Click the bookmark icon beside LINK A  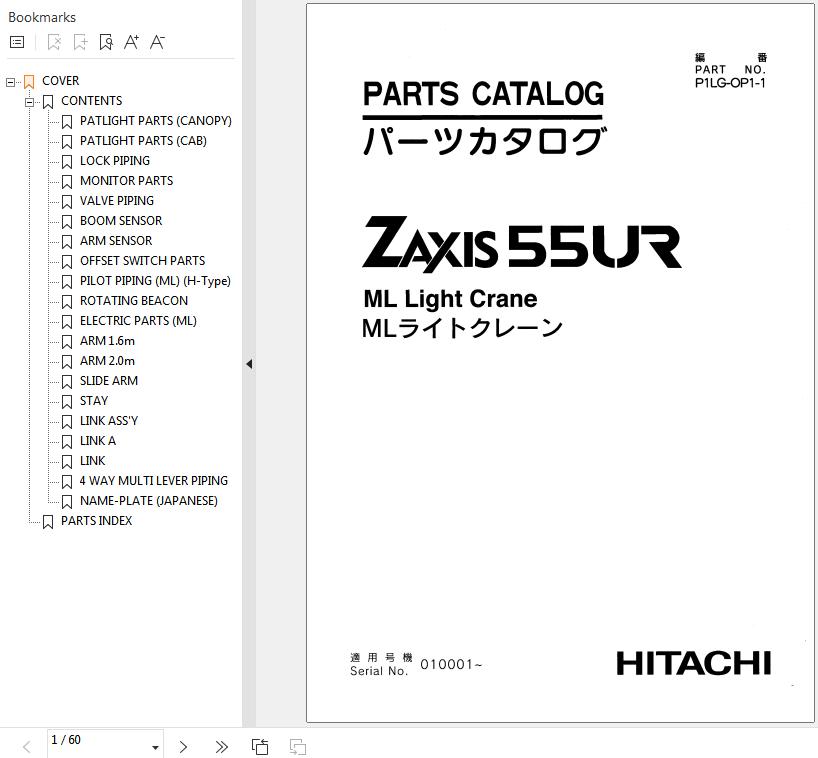[x=67, y=442]
